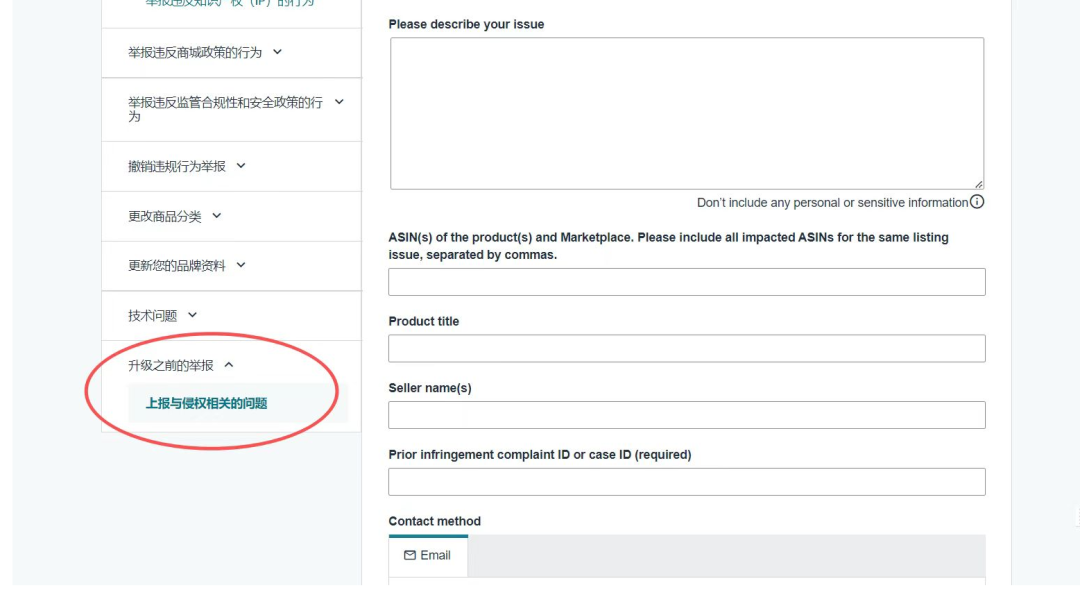Select the Email contact method tab
The width and height of the screenshot is (1080, 606).
coord(428,556)
